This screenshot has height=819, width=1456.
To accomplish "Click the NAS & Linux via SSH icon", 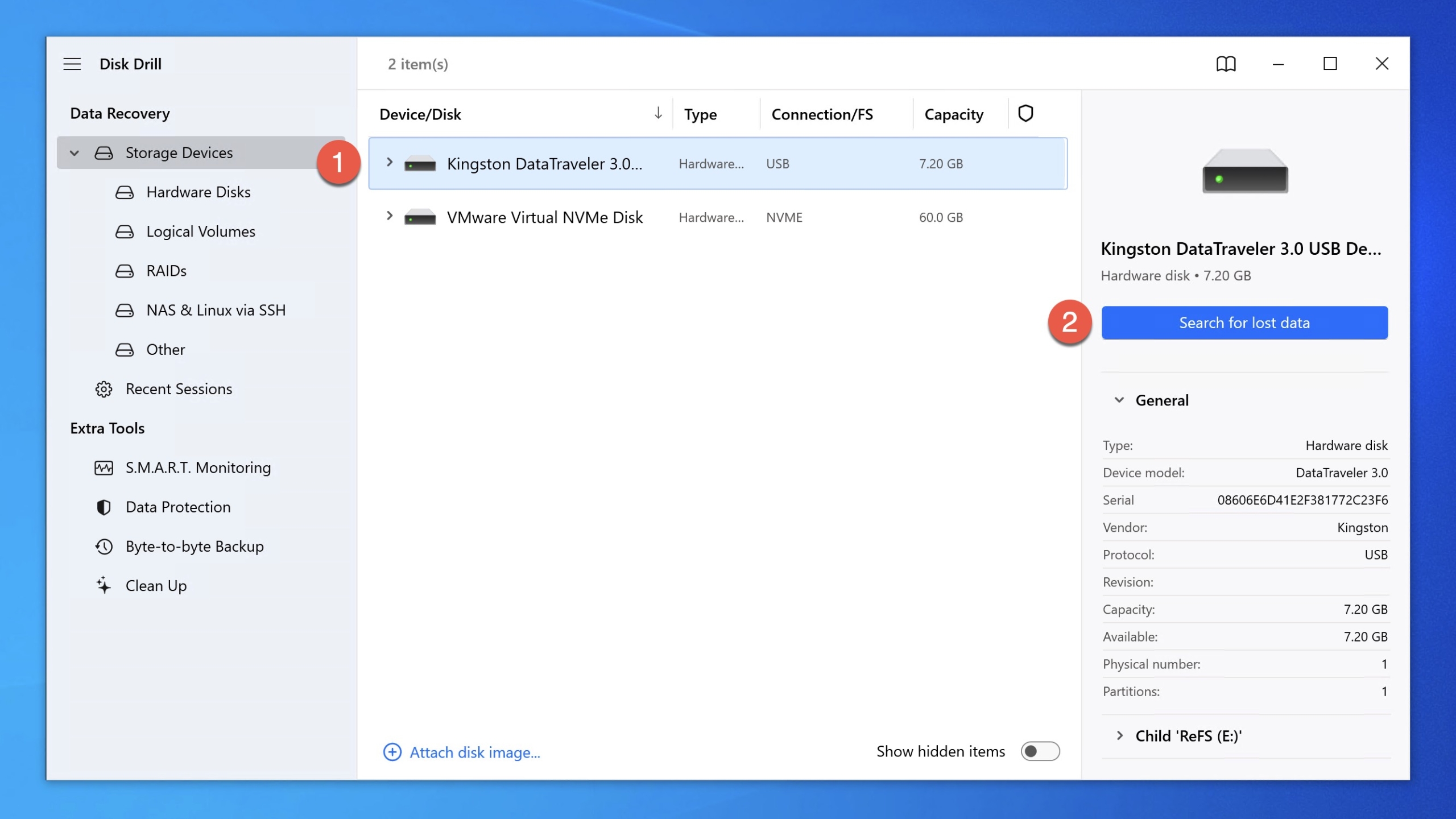I will pos(125,310).
